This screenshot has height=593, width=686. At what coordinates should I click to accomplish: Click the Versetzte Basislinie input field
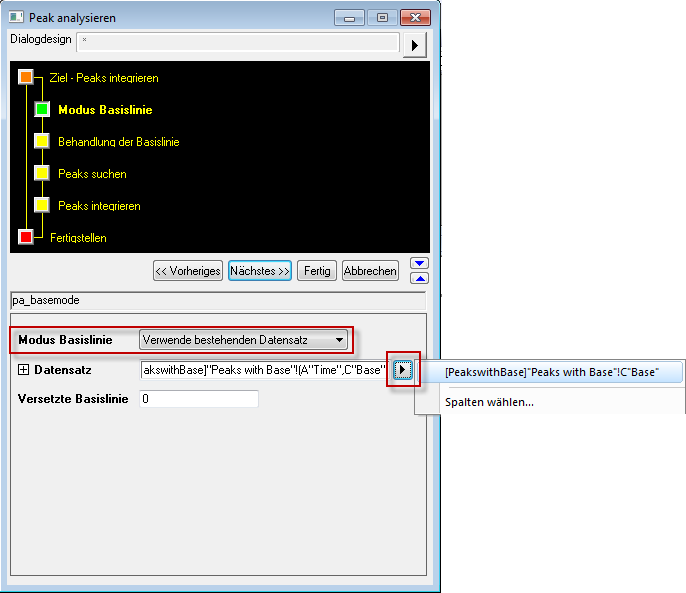coord(199,399)
